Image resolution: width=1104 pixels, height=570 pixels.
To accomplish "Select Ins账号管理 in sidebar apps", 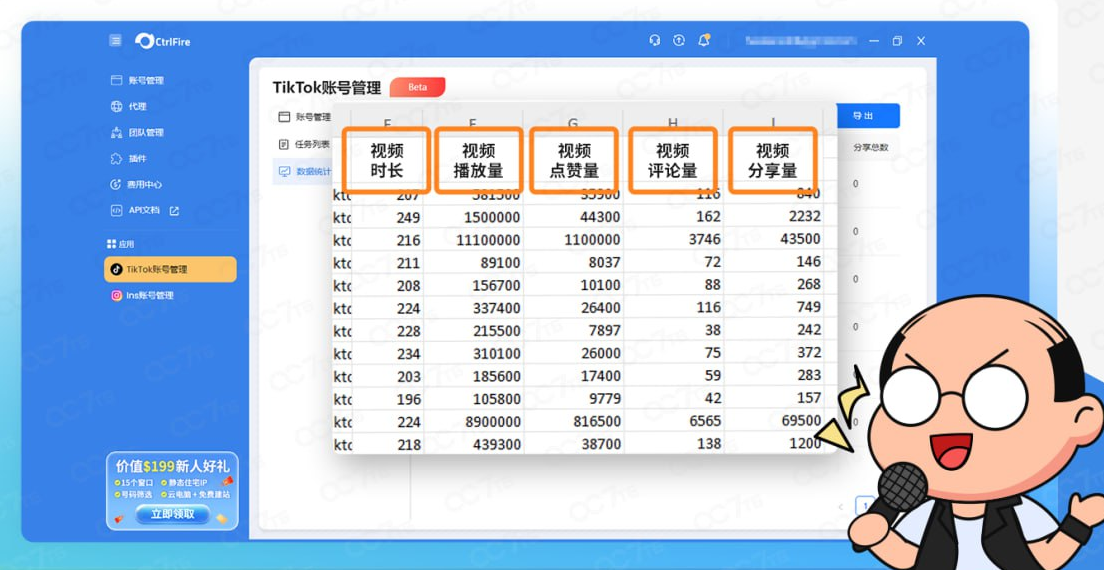I will click(142, 296).
